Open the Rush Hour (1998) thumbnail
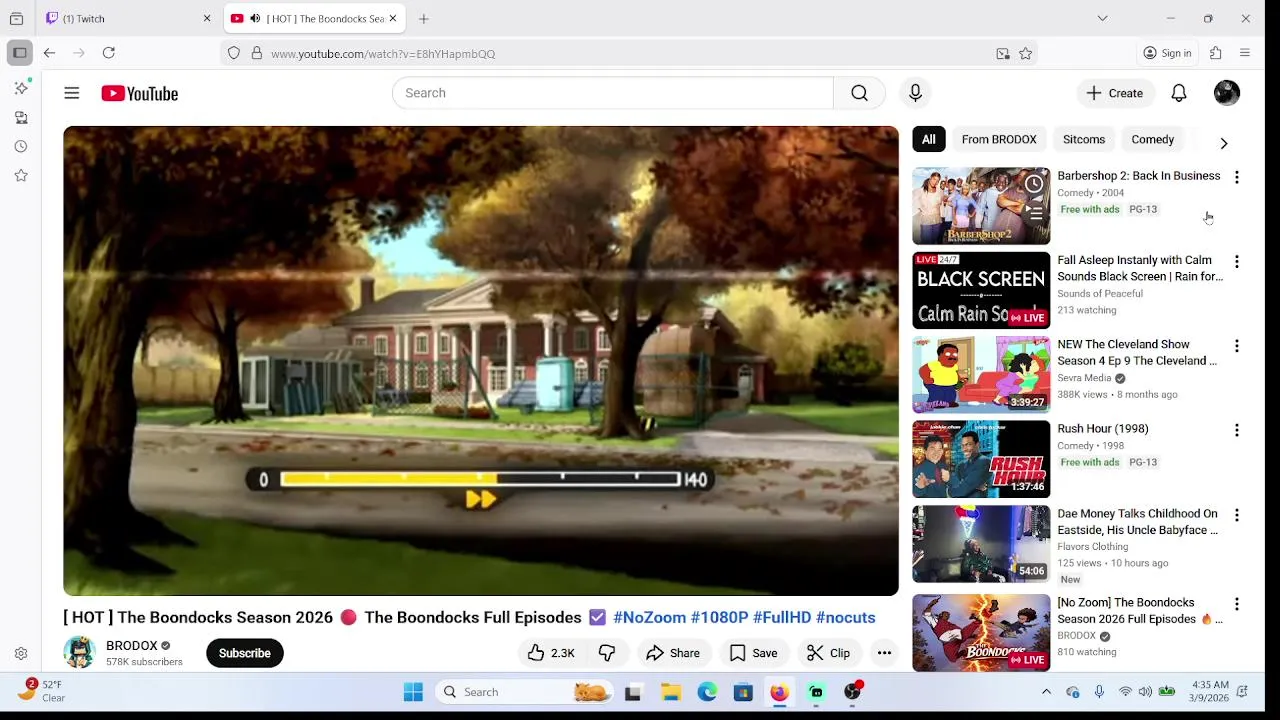Viewport: 1280px width, 720px height. (981, 459)
